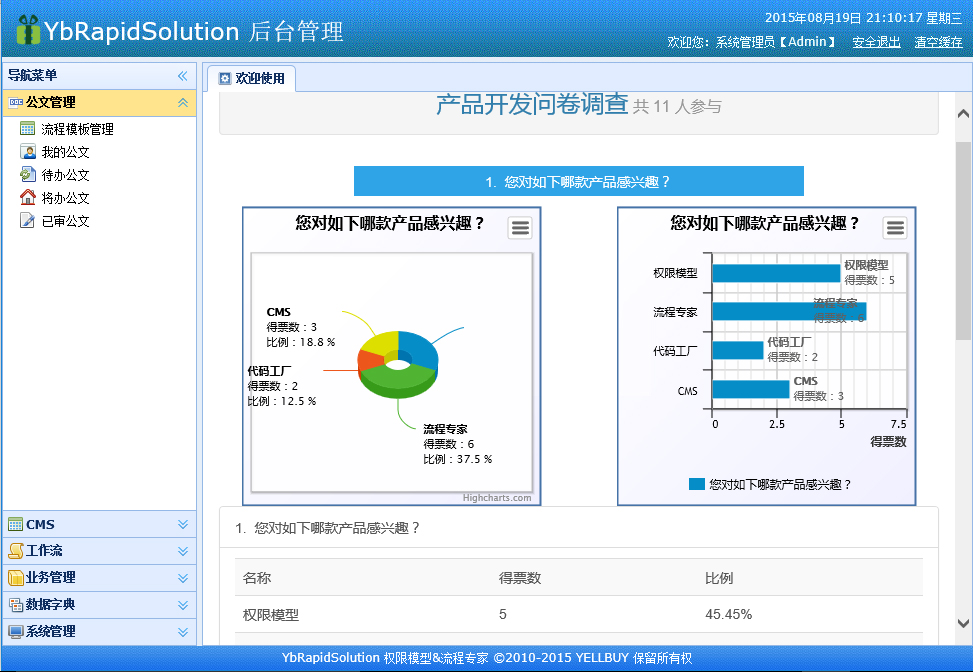Click the 流程模板管理 table icon

pyautogui.click(x=27, y=128)
